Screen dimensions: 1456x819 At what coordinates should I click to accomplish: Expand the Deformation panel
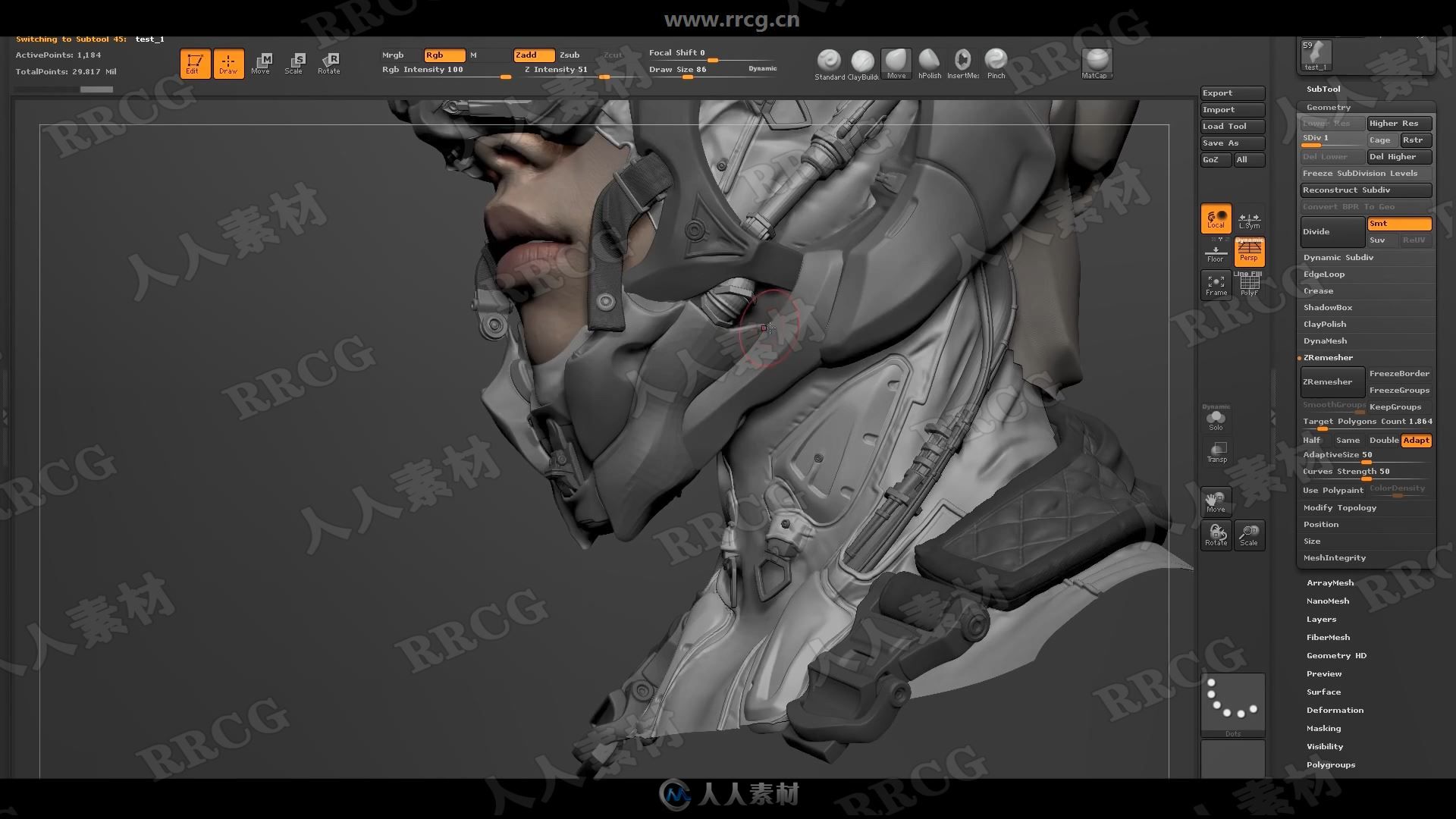click(x=1335, y=709)
